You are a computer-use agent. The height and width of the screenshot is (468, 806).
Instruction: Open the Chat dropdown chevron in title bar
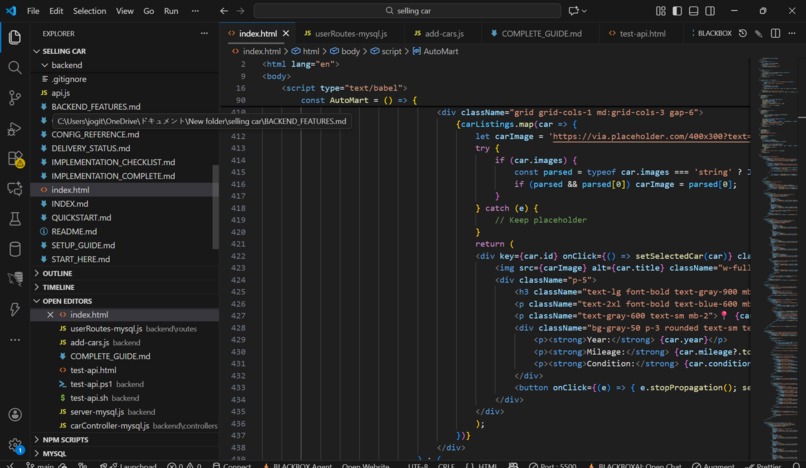click(584, 11)
